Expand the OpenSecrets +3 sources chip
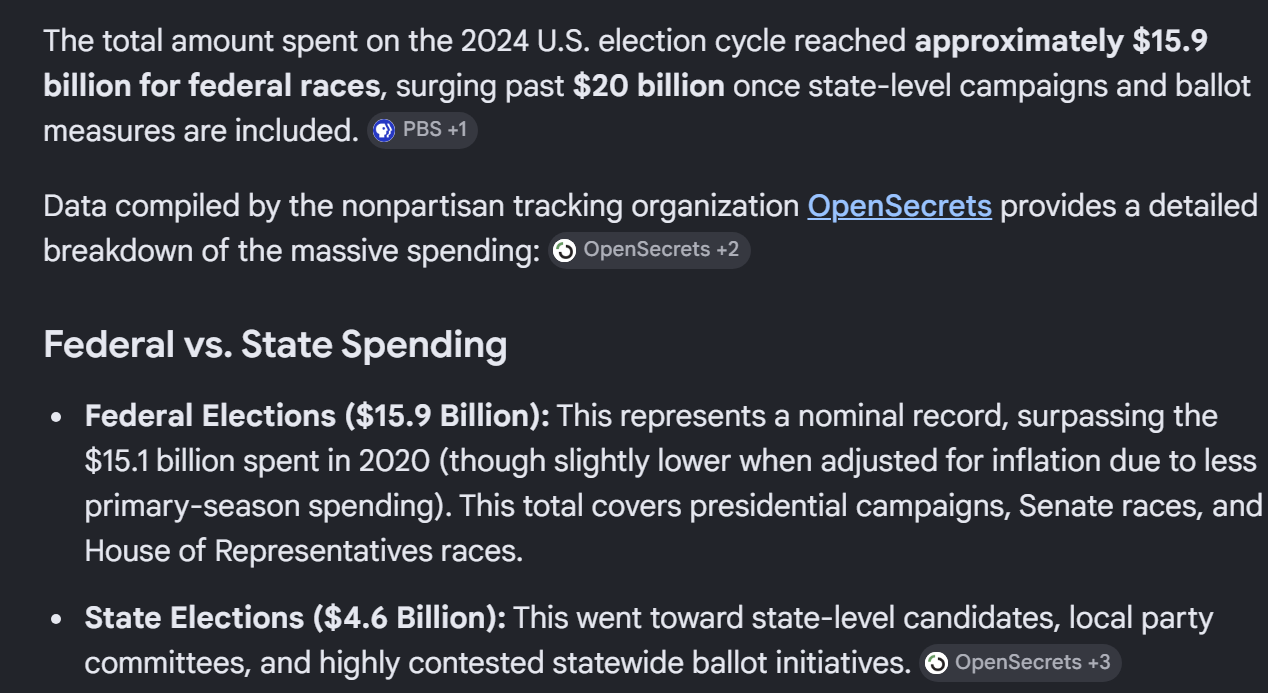This screenshot has height=693, width=1268. [1020, 663]
